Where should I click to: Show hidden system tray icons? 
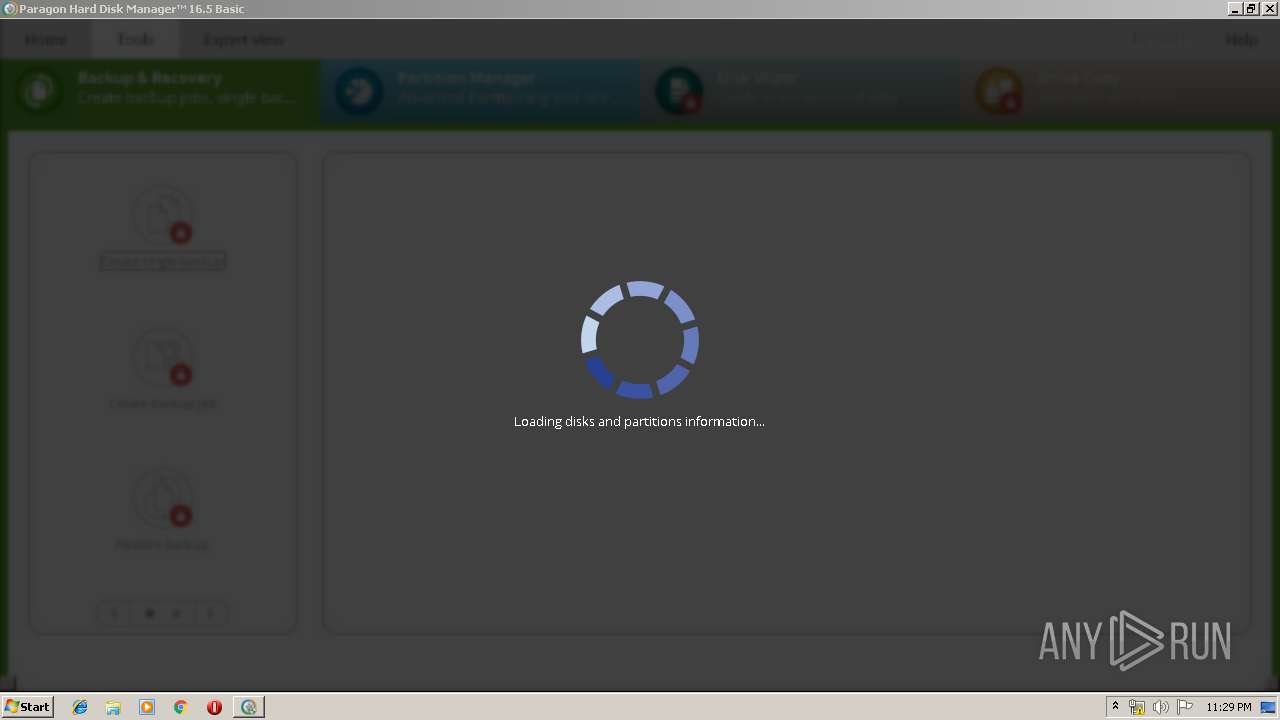1115,707
